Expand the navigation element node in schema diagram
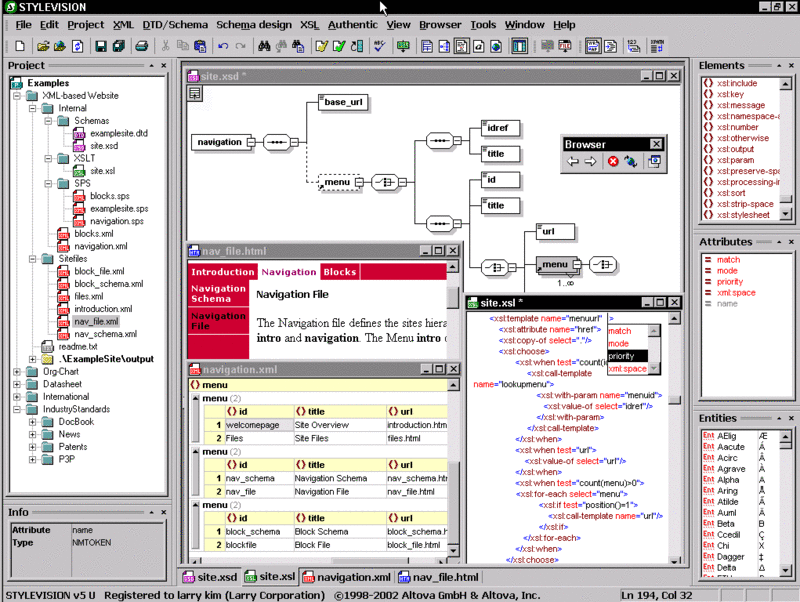Image resolution: width=800 pixels, height=602 pixels. [251, 142]
